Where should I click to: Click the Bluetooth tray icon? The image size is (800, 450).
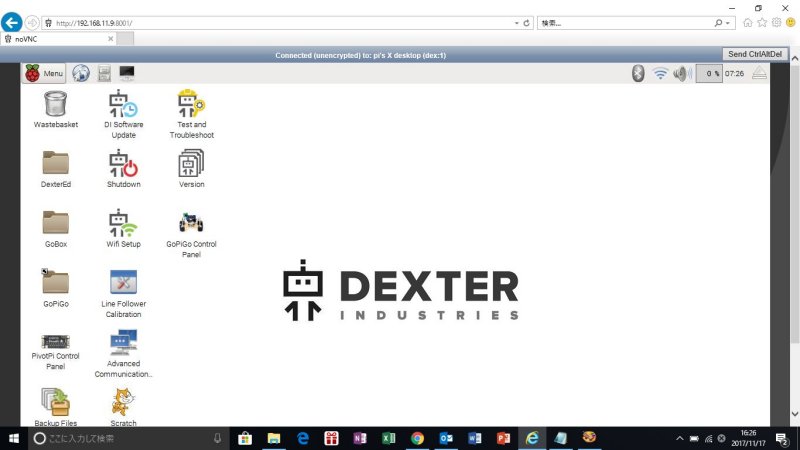tap(638, 73)
